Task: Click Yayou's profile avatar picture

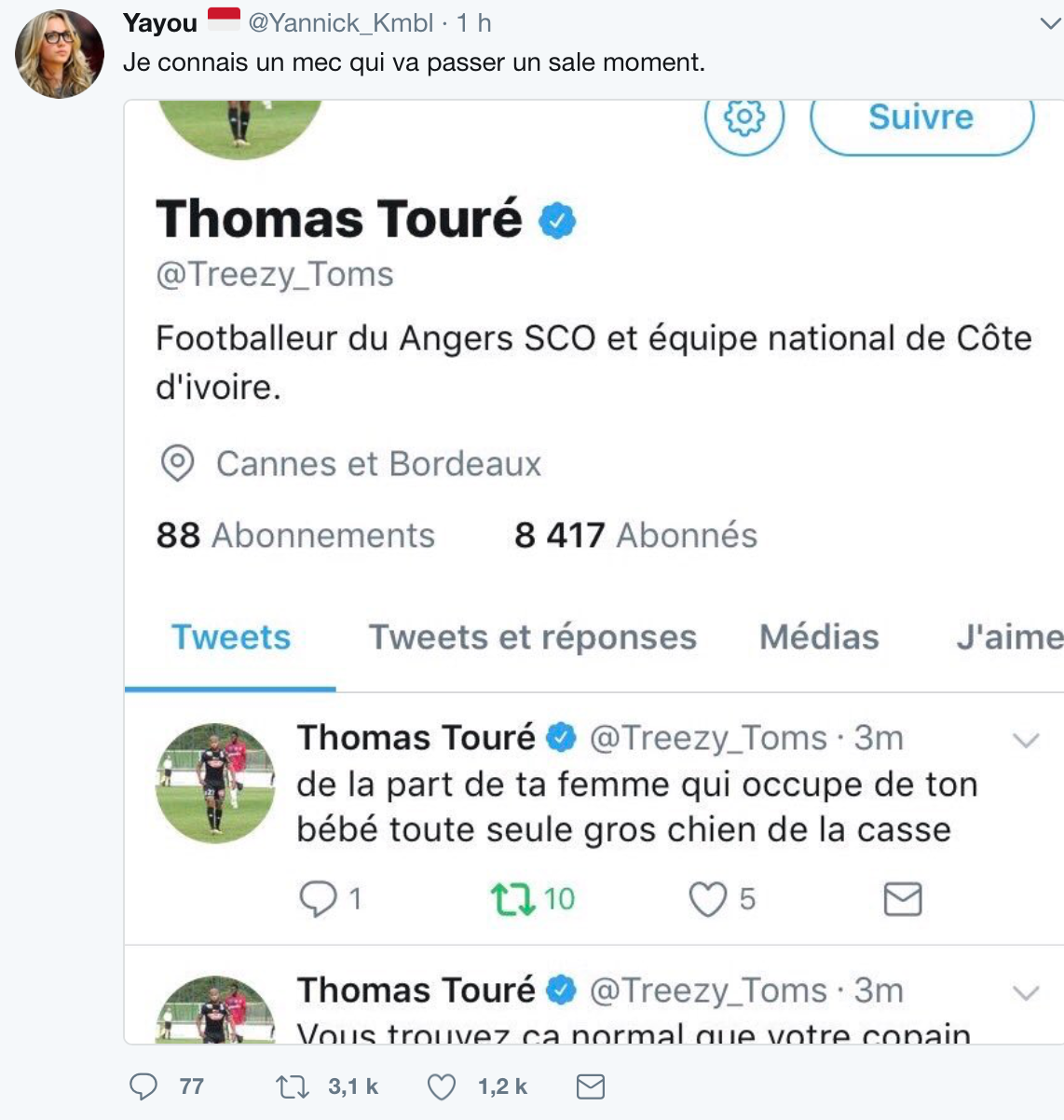Action: (x=60, y=54)
